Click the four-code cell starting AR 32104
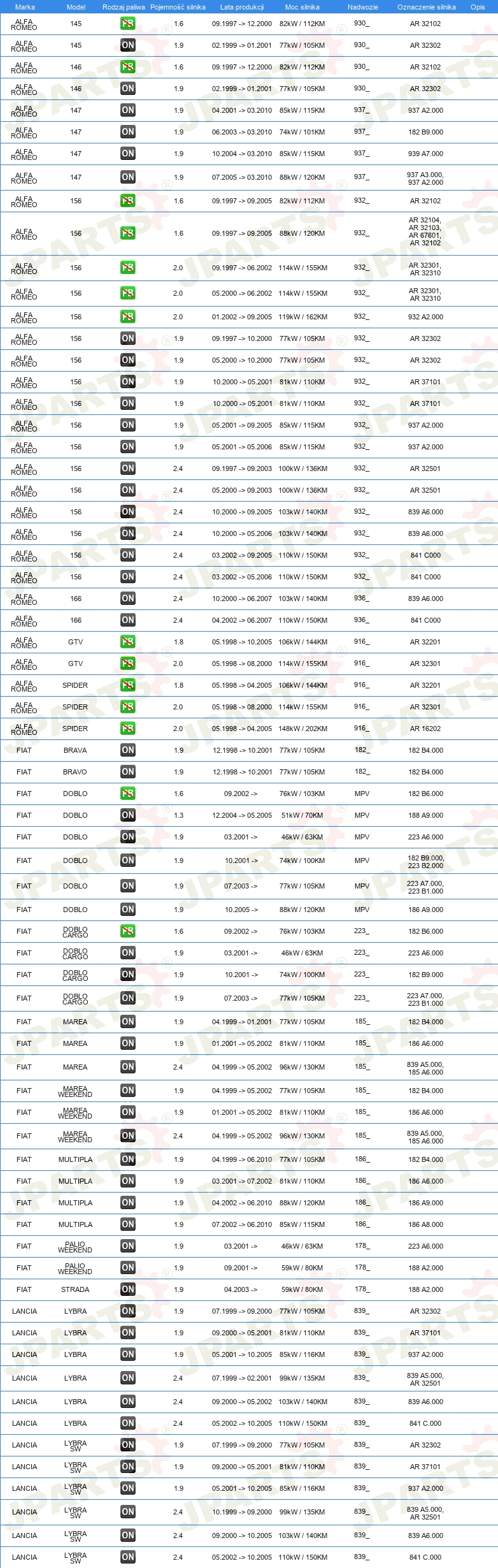Image resolution: width=498 pixels, height=1568 pixels. click(x=425, y=231)
